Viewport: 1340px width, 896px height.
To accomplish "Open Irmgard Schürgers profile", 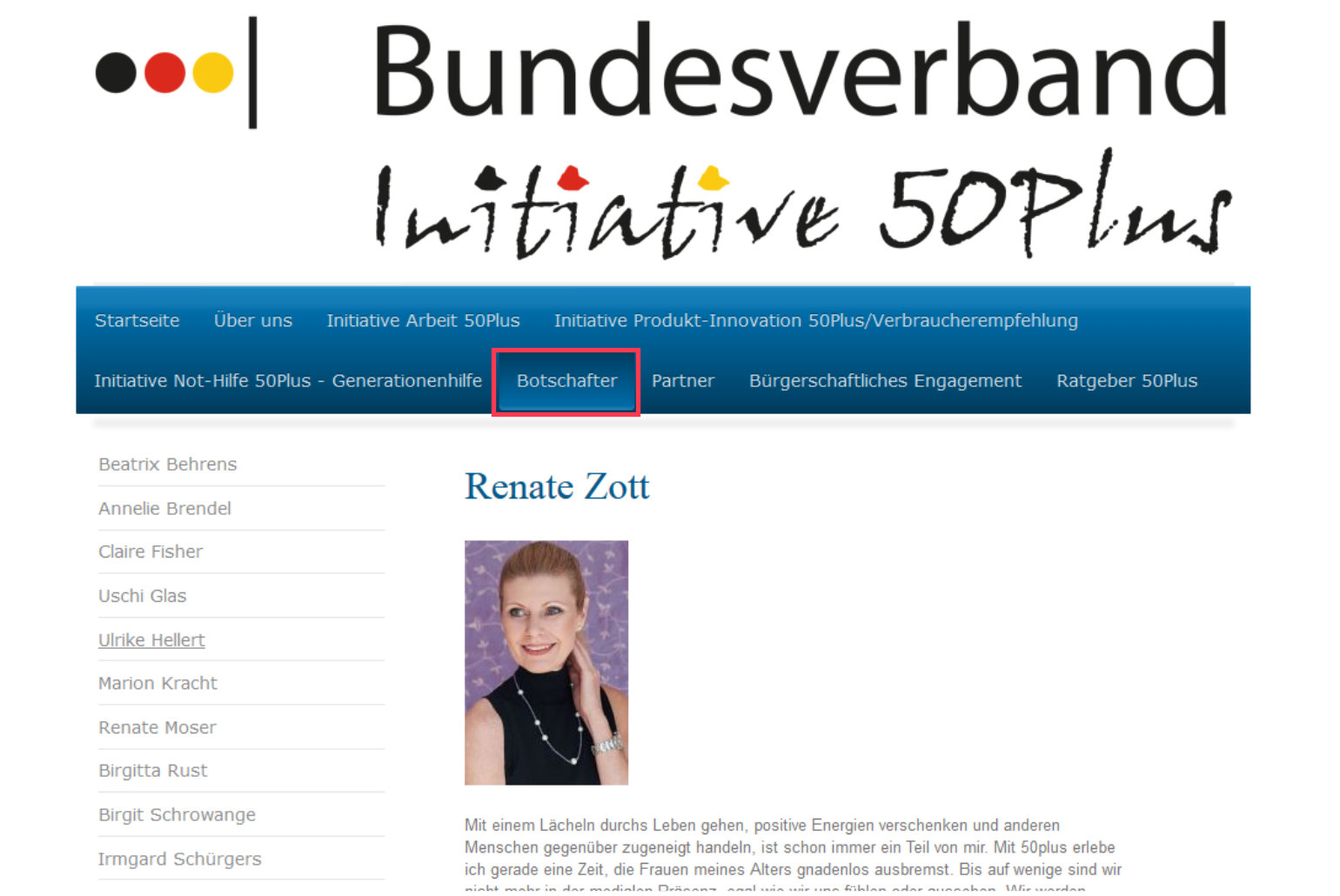I will pos(179,859).
